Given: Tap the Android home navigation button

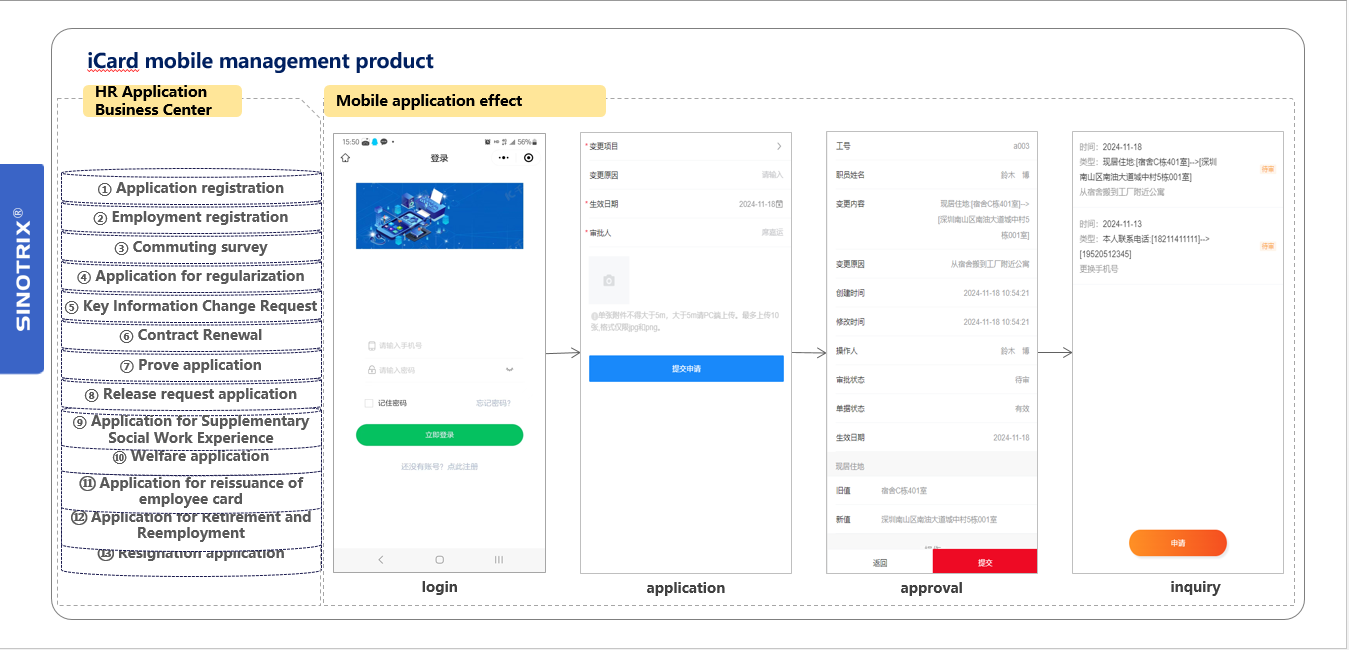Looking at the screenshot, I should [x=439, y=560].
